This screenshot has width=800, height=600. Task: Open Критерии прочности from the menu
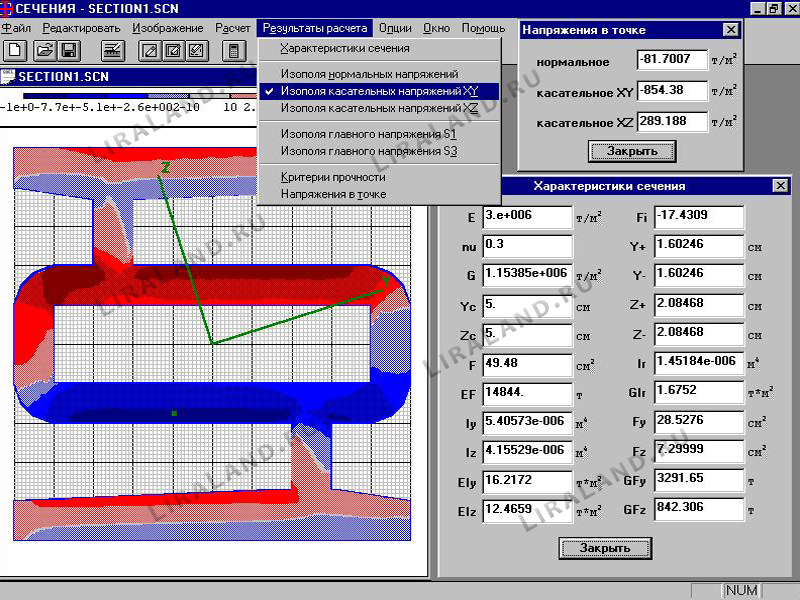(x=332, y=177)
